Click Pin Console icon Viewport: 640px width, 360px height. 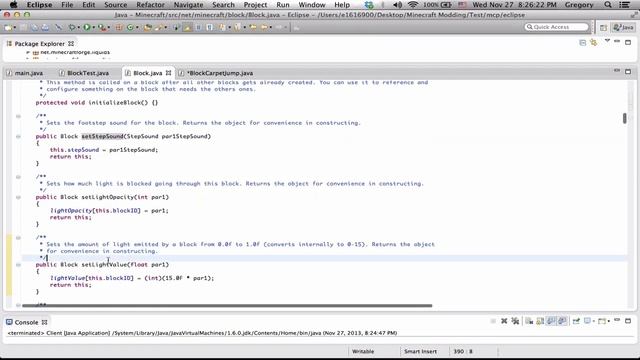(576, 321)
